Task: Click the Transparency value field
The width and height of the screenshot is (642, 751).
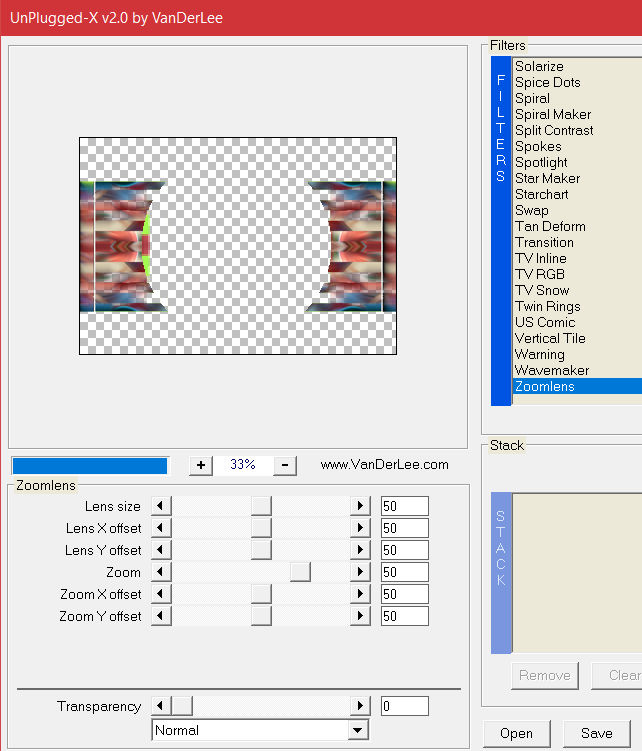Action: click(404, 706)
